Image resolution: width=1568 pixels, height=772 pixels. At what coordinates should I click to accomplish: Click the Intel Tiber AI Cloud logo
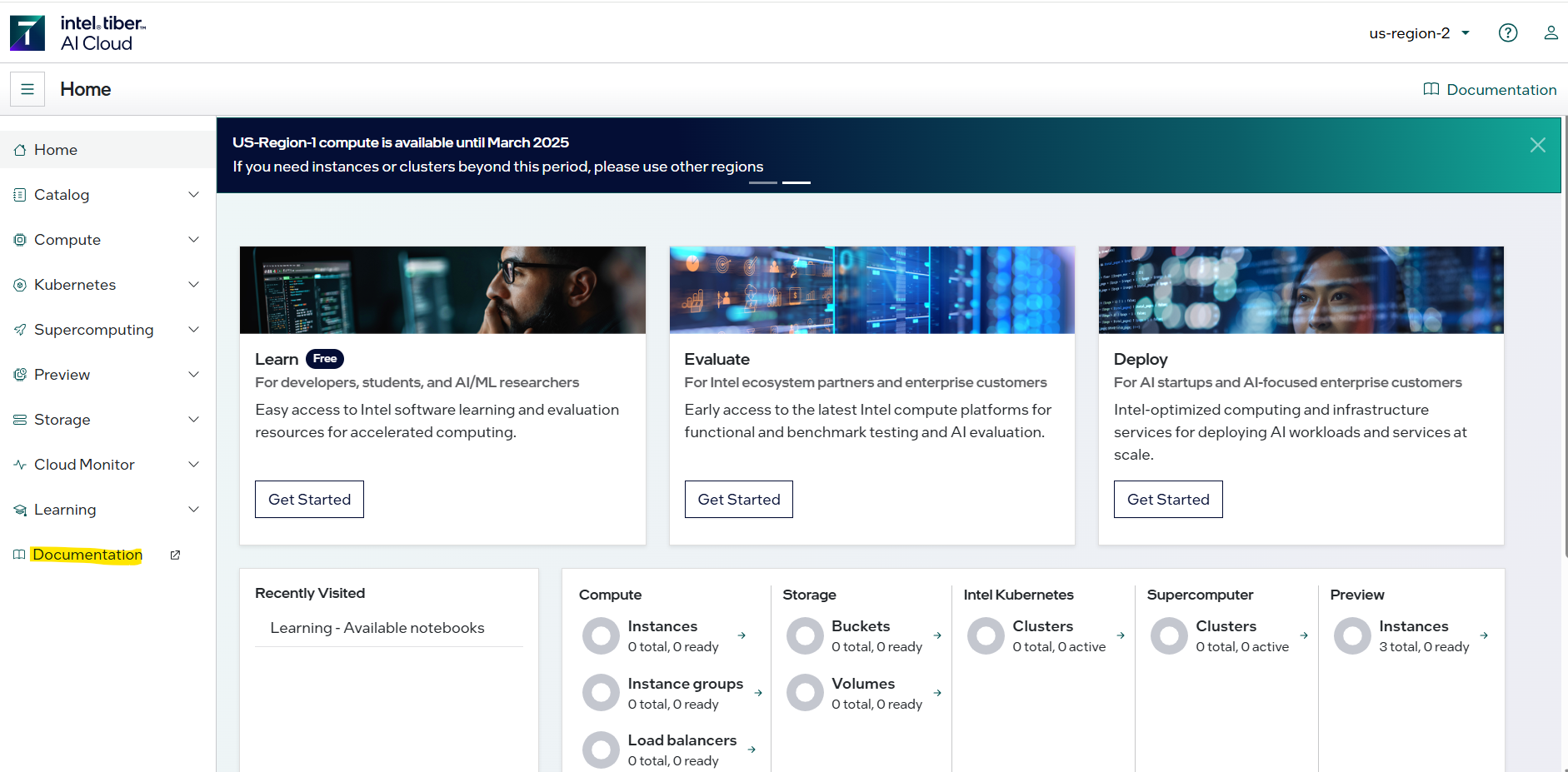[x=77, y=33]
